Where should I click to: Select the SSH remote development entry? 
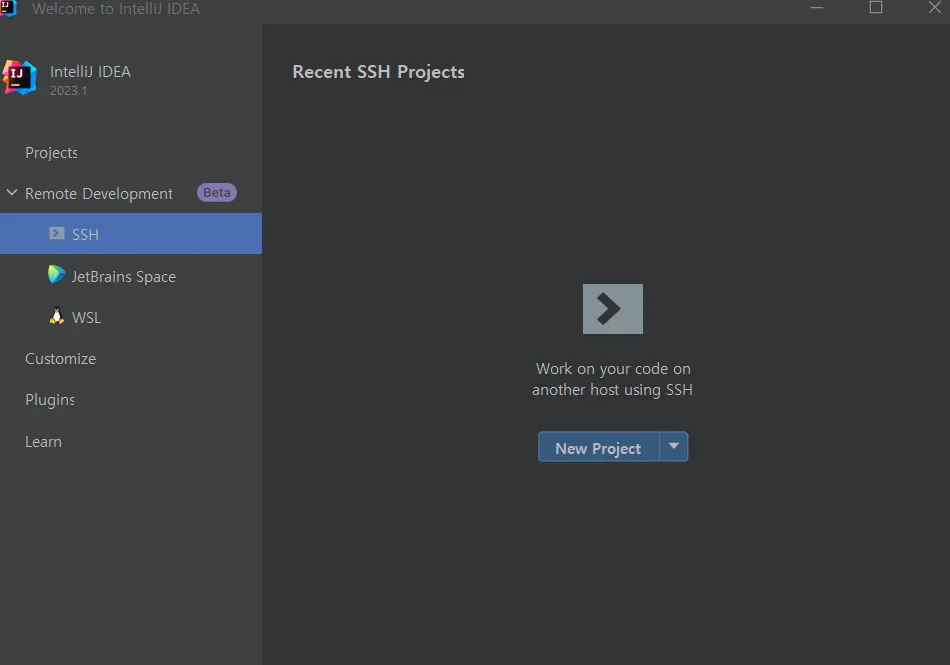pyautogui.click(x=131, y=233)
